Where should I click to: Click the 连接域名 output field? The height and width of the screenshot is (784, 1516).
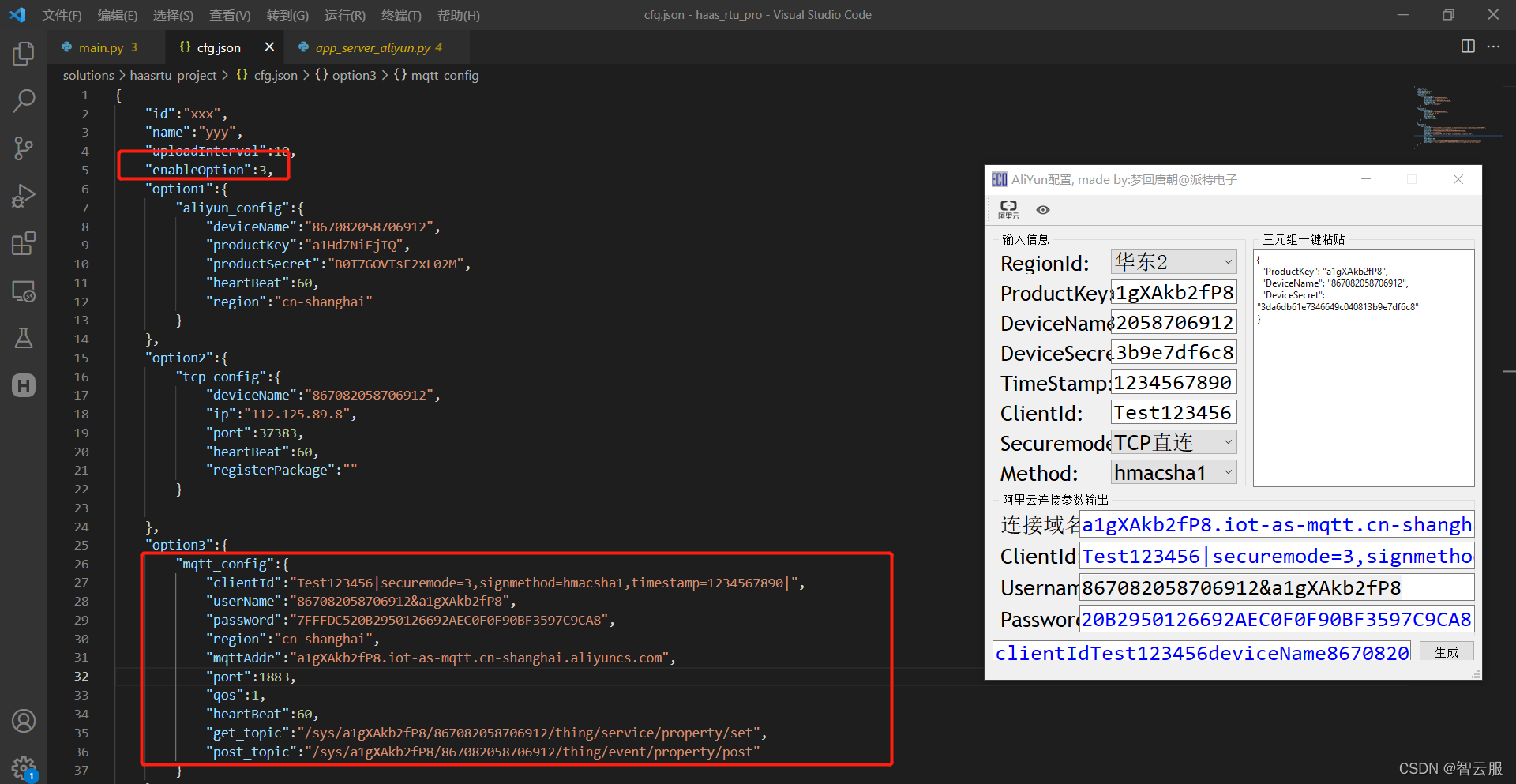point(1277,524)
